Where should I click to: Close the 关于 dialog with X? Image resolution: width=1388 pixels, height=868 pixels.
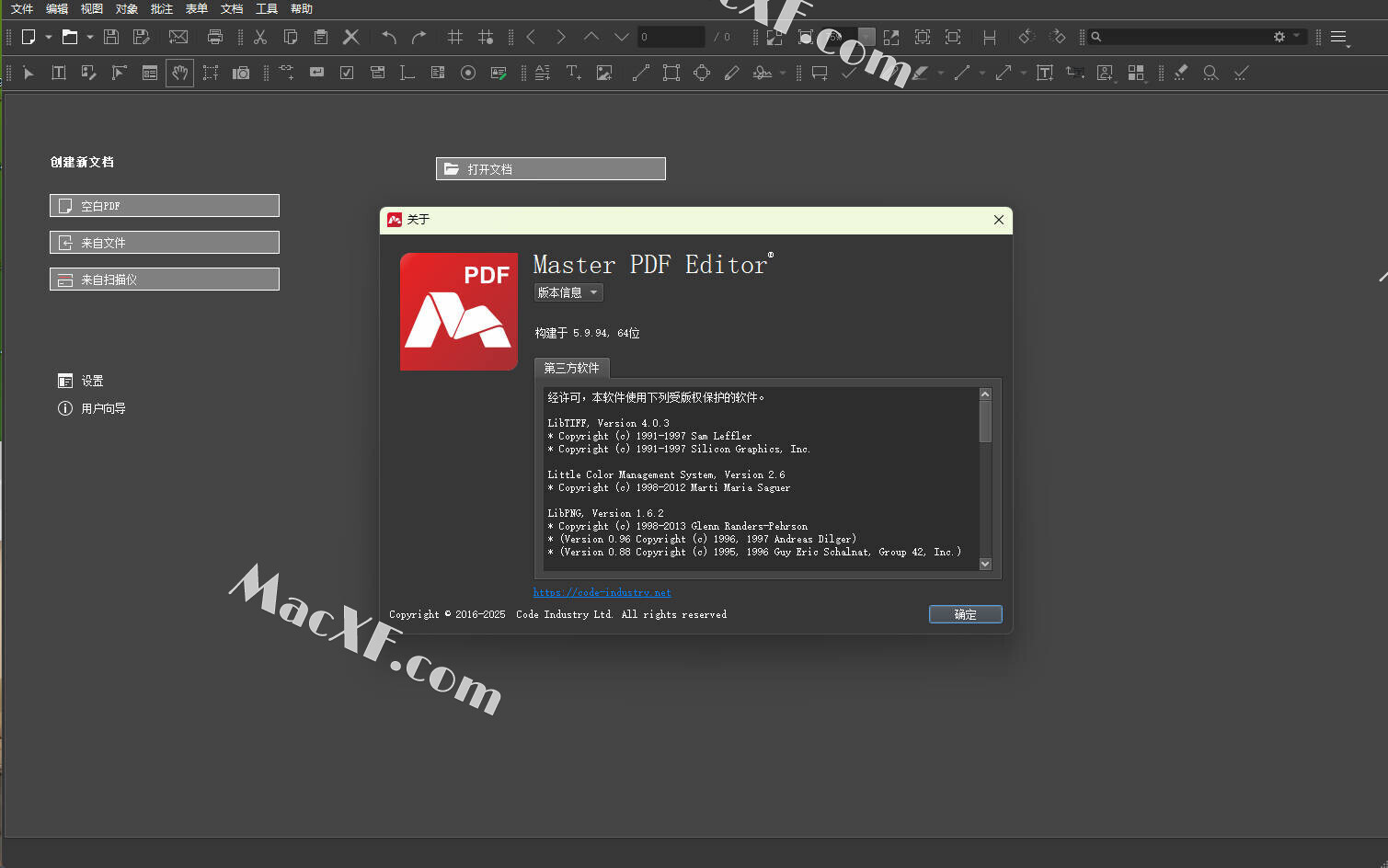pyautogui.click(x=999, y=220)
